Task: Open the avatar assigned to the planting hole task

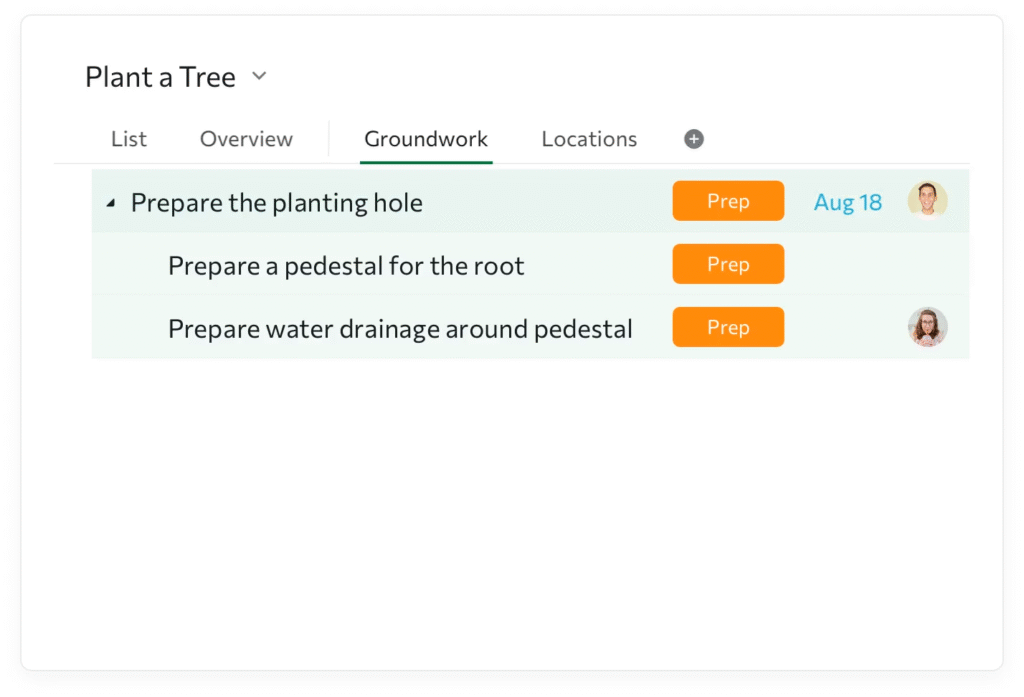Action: (928, 200)
